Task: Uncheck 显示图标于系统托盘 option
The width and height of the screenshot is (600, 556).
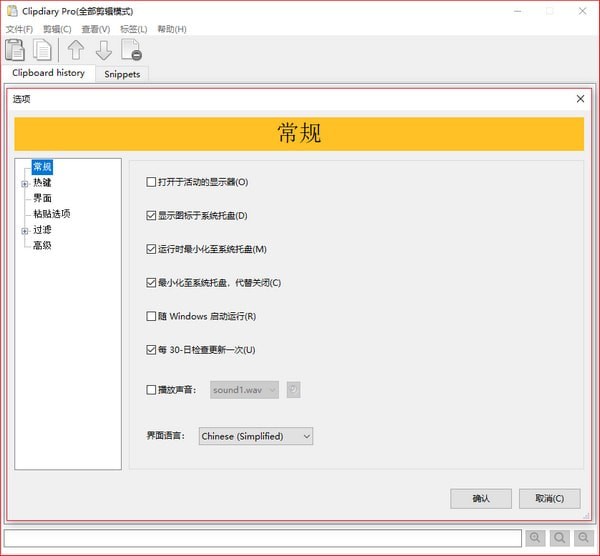Action: tap(151, 215)
